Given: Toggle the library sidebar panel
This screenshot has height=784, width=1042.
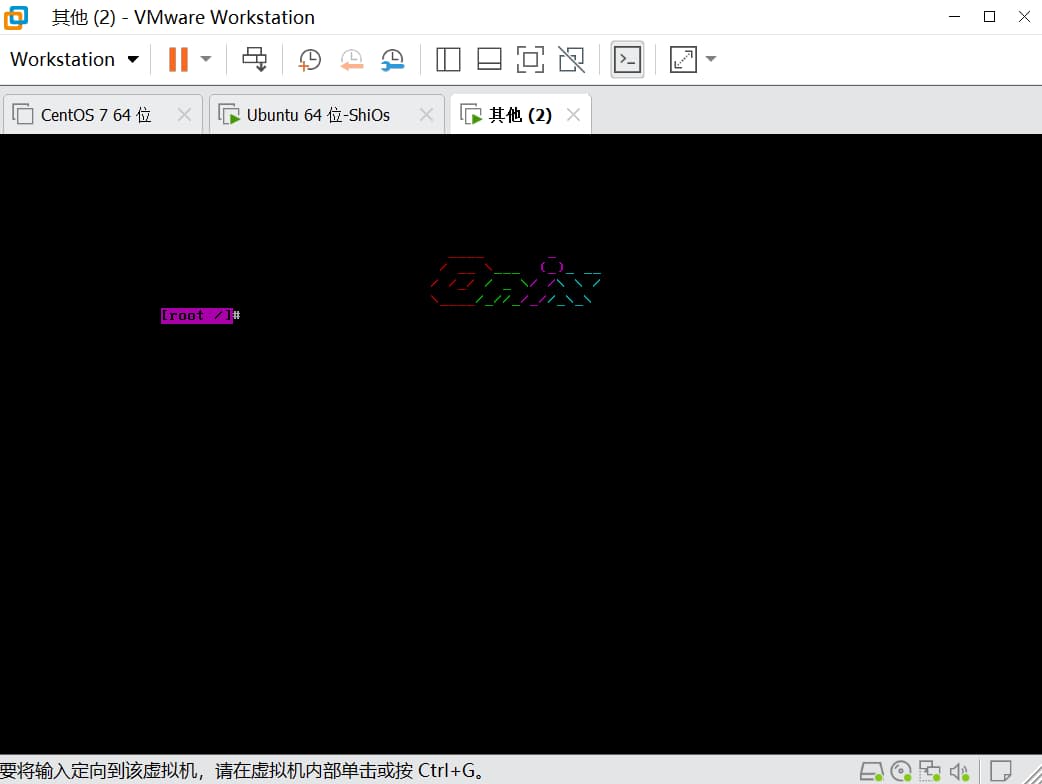Looking at the screenshot, I should click(448, 59).
